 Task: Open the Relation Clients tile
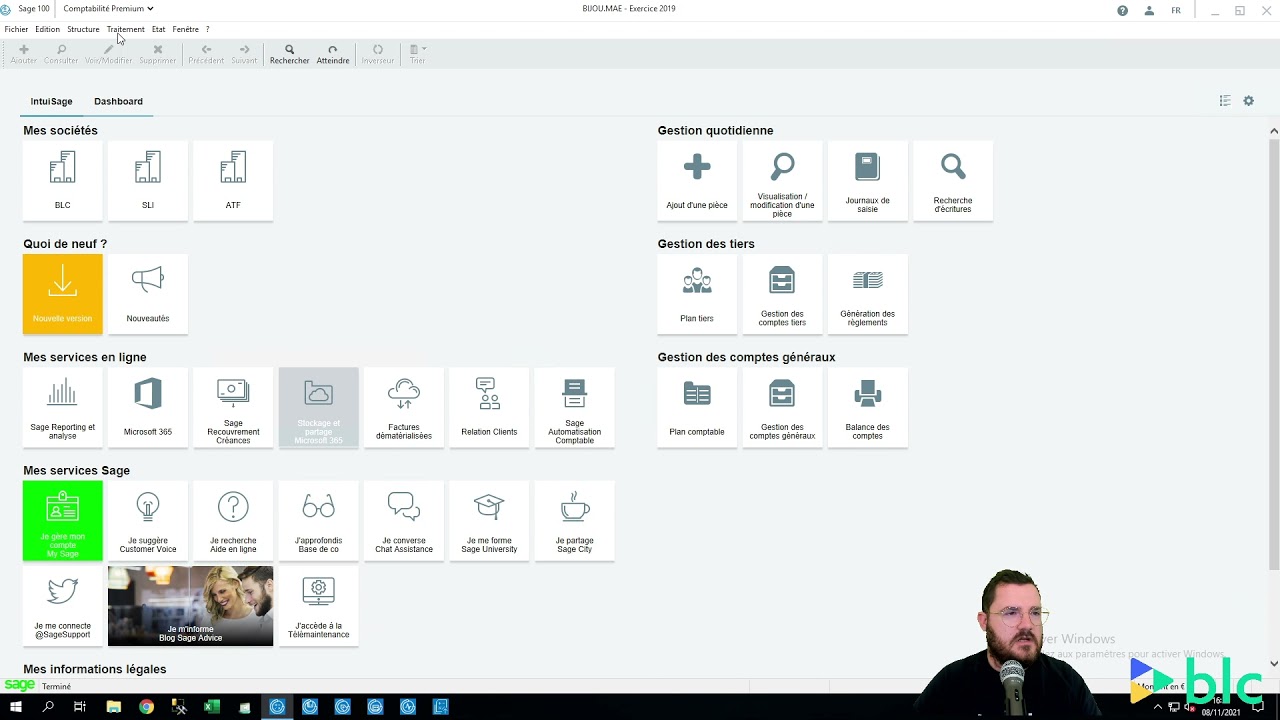point(489,407)
